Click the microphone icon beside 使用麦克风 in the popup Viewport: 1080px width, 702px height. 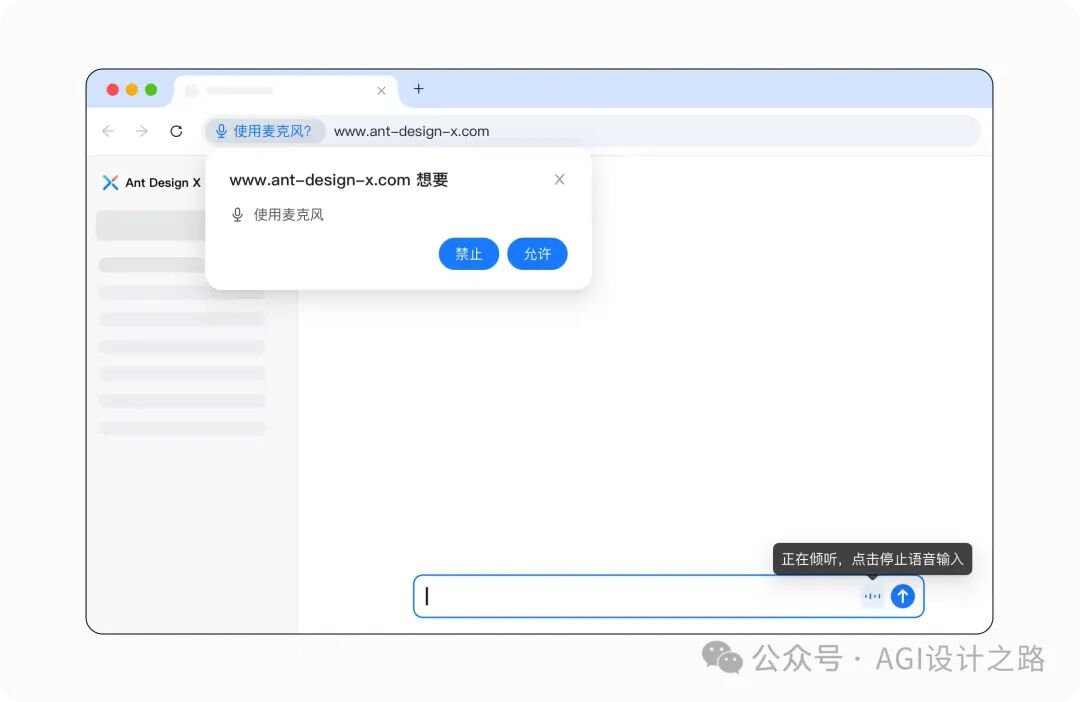(x=238, y=215)
